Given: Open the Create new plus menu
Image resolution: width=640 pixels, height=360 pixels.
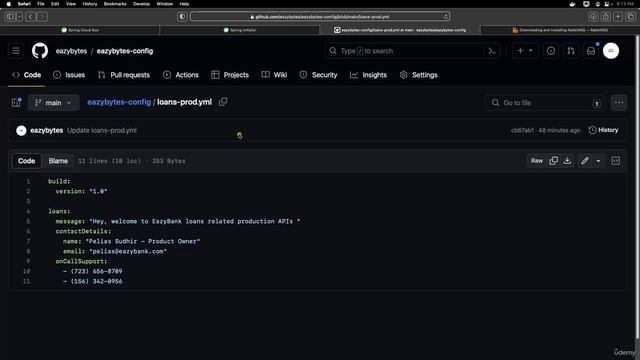Looking at the screenshot, I should pos(524,51).
